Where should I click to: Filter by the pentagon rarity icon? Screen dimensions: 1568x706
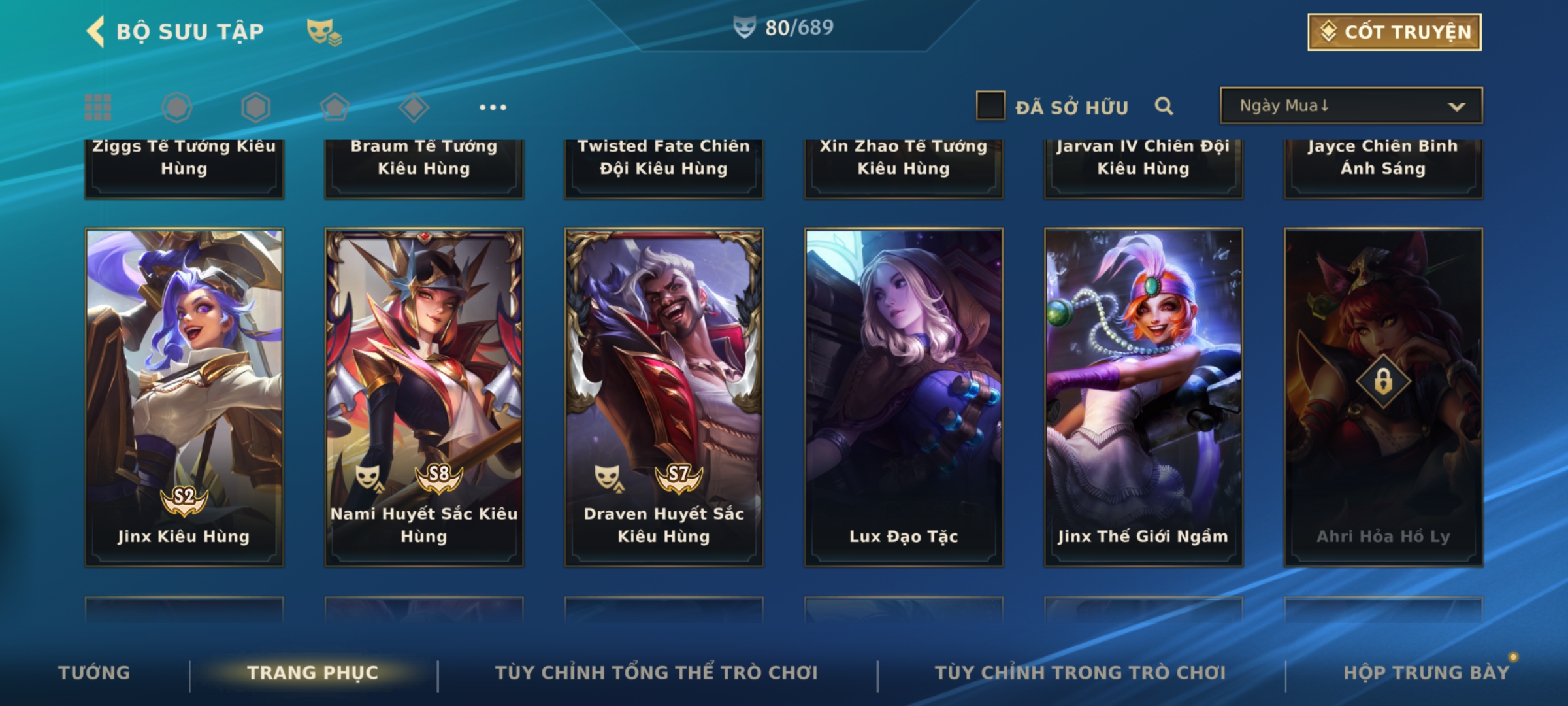(335, 107)
